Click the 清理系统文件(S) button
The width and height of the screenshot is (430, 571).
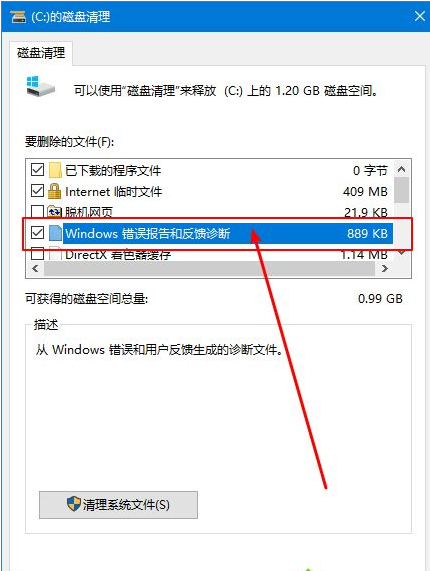point(118,505)
